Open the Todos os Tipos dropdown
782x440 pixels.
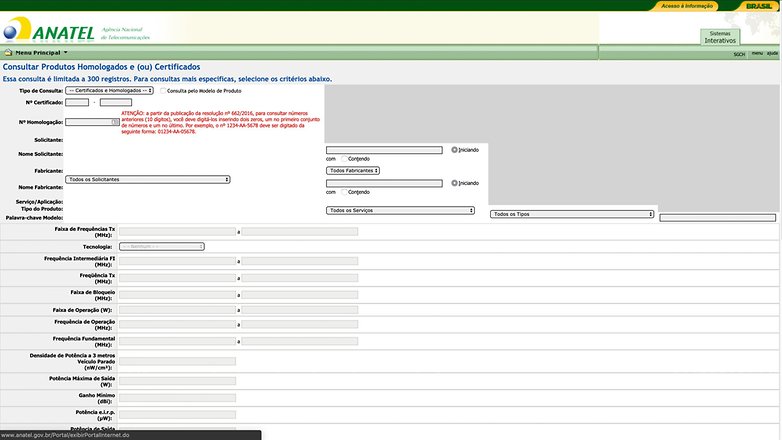[572, 214]
